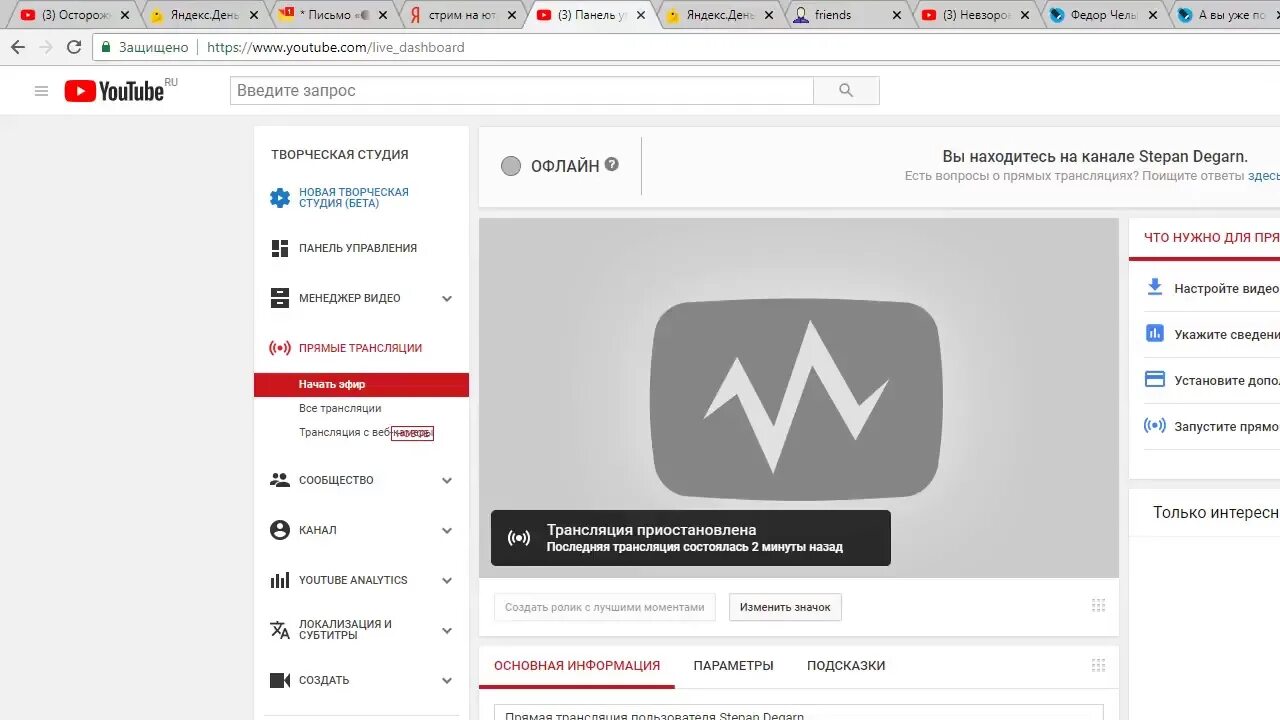Expand the СООБЩЕСТВО section arrow
Screen dimensions: 1280x720
447,480
